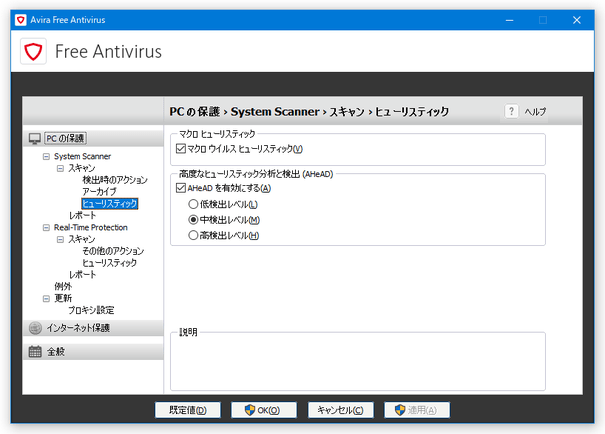Select Real-Time Protection tree item

point(91,228)
